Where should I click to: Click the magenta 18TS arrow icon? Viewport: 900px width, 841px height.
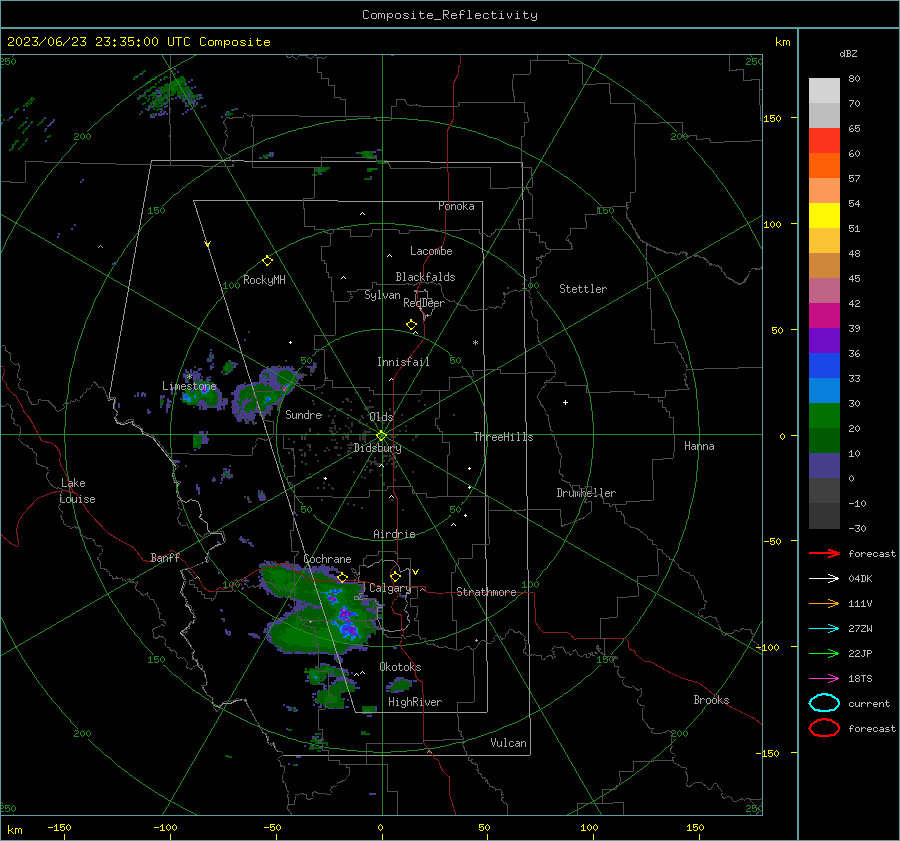824,679
